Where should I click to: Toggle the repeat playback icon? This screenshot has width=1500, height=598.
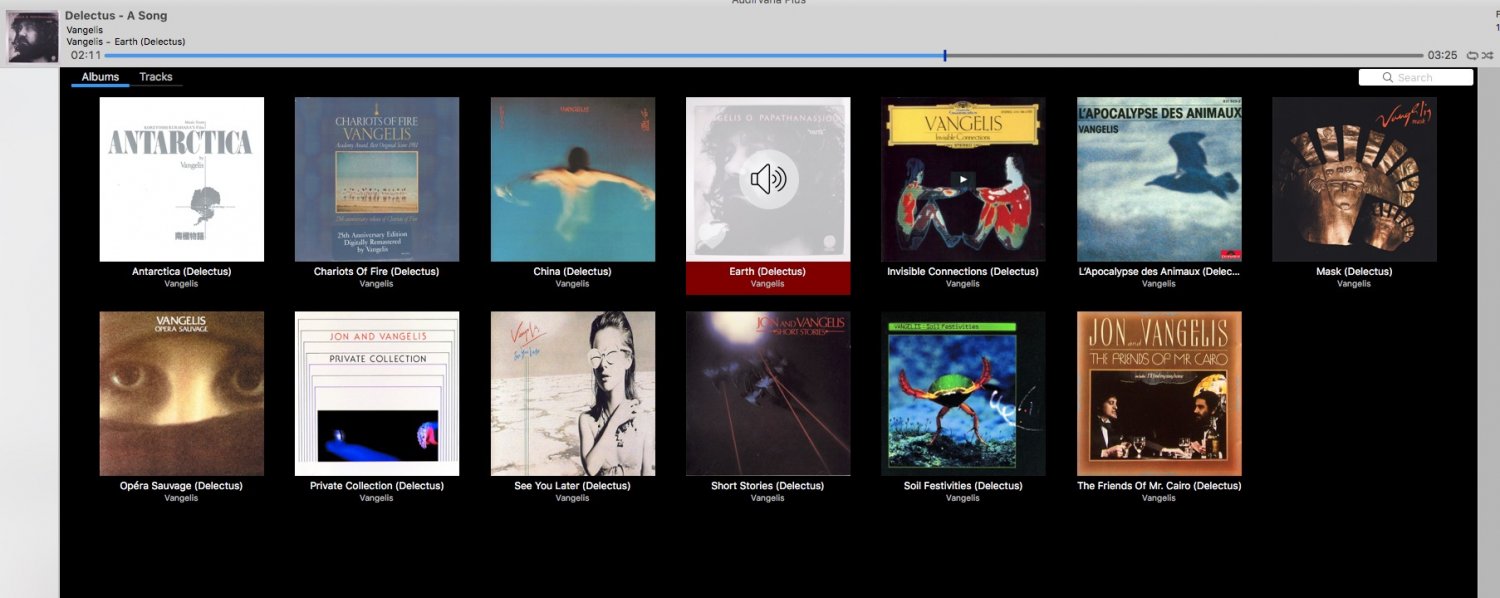click(1473, 55)
